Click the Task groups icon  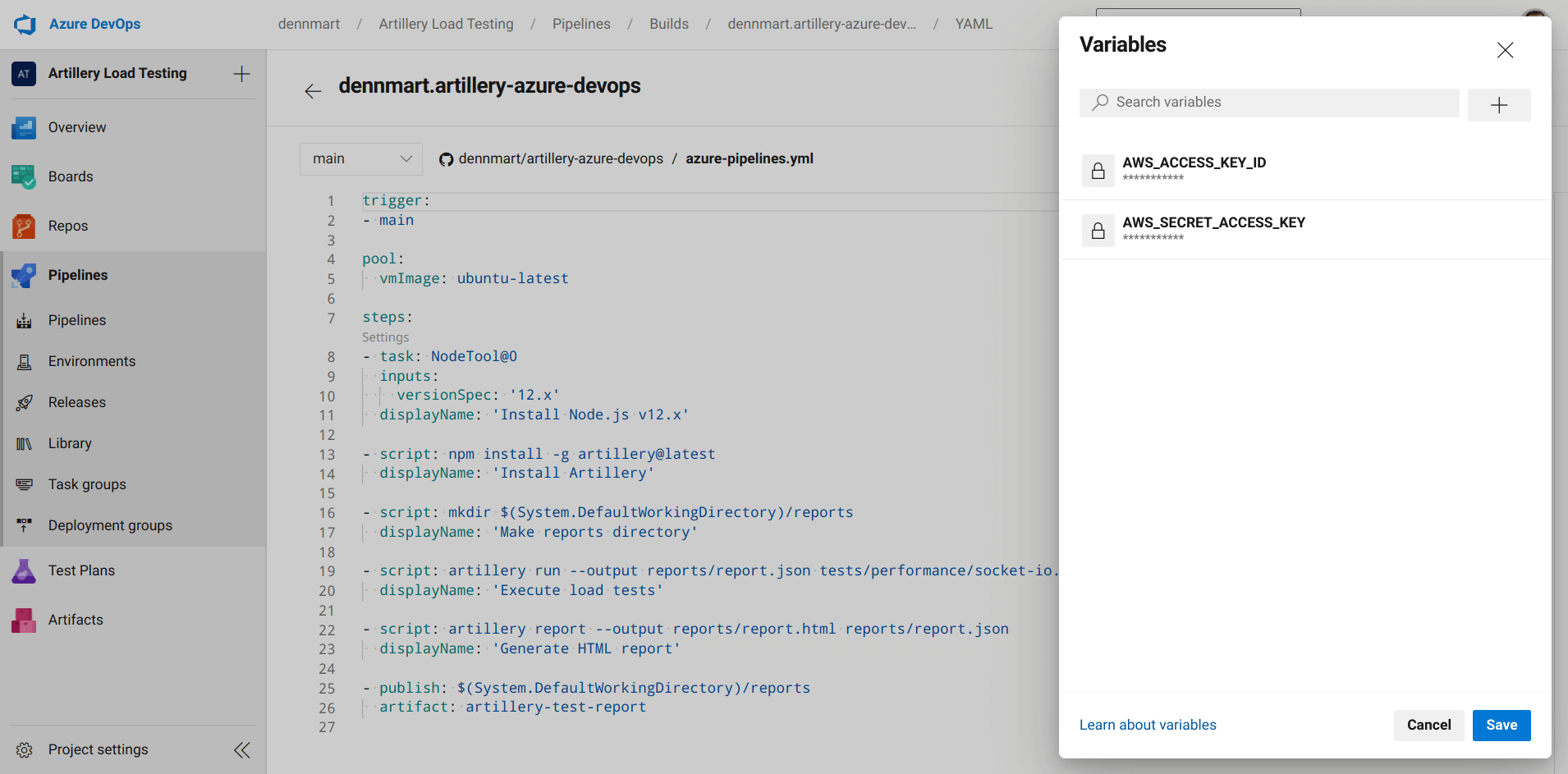point(24,484)
